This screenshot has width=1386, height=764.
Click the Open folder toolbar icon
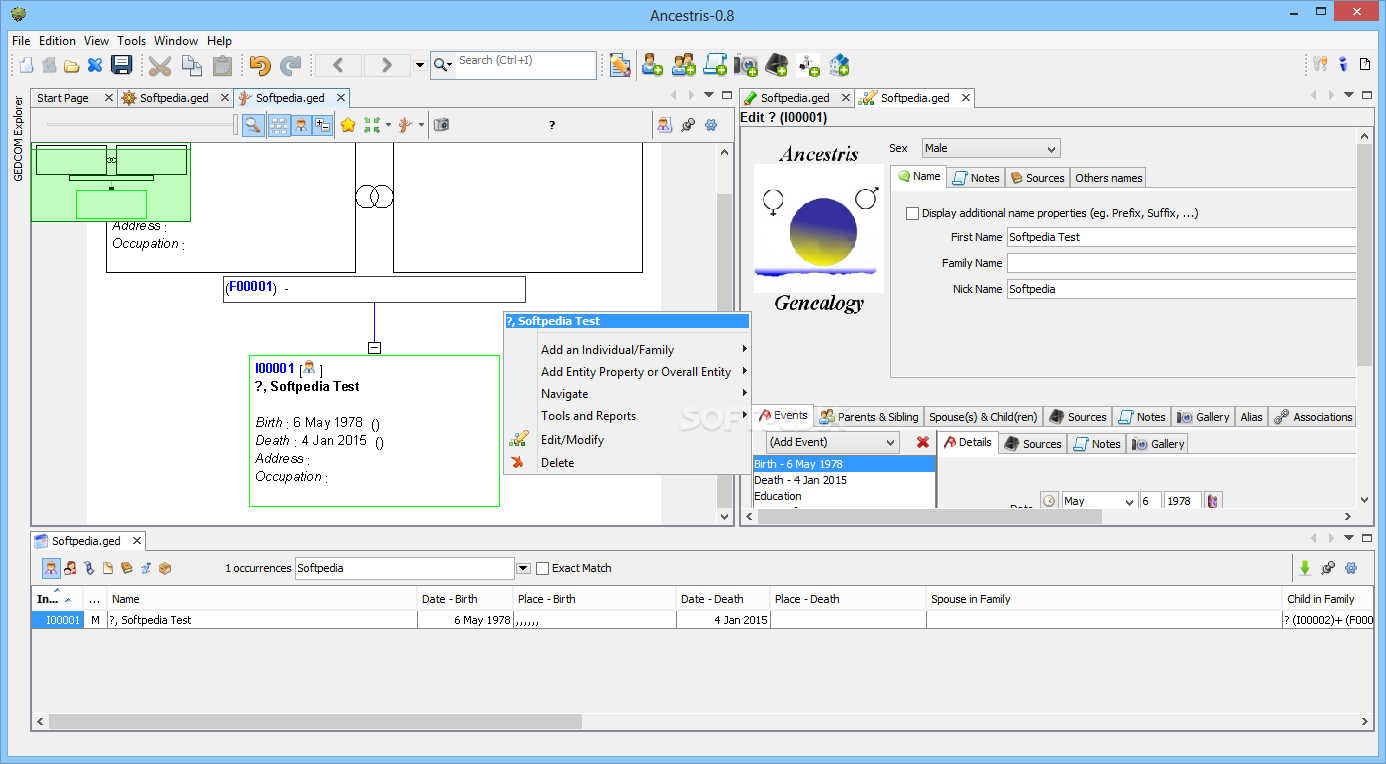click(x=71, y=65)
